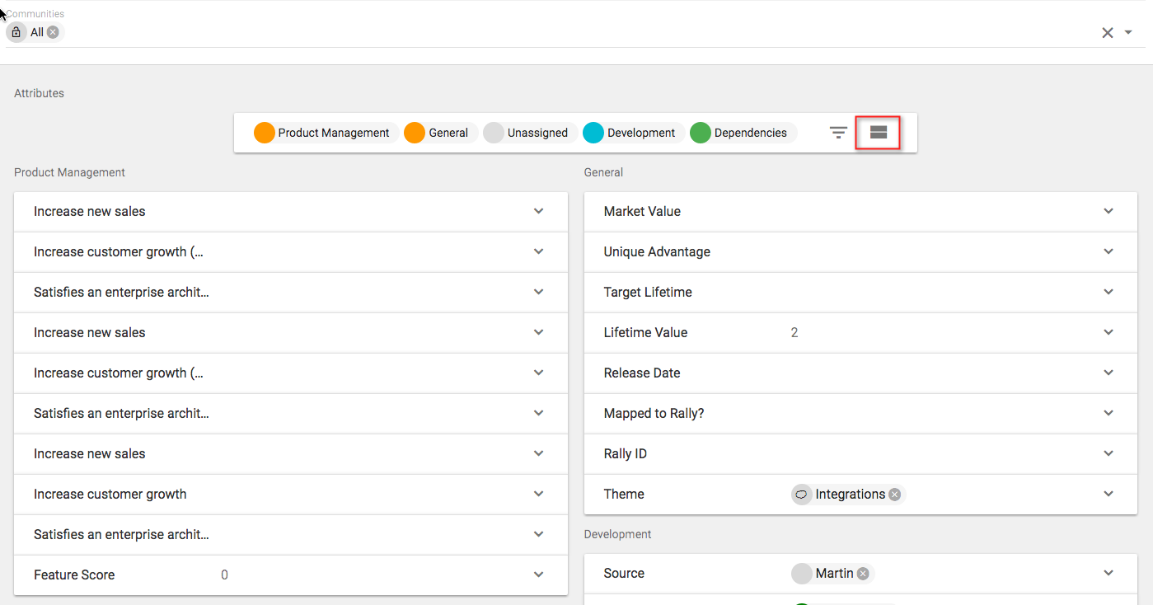The width and height of the screenshot is (1153, 605).
Task: Toggle the Development category filter chip
Action: coord(630,133)
